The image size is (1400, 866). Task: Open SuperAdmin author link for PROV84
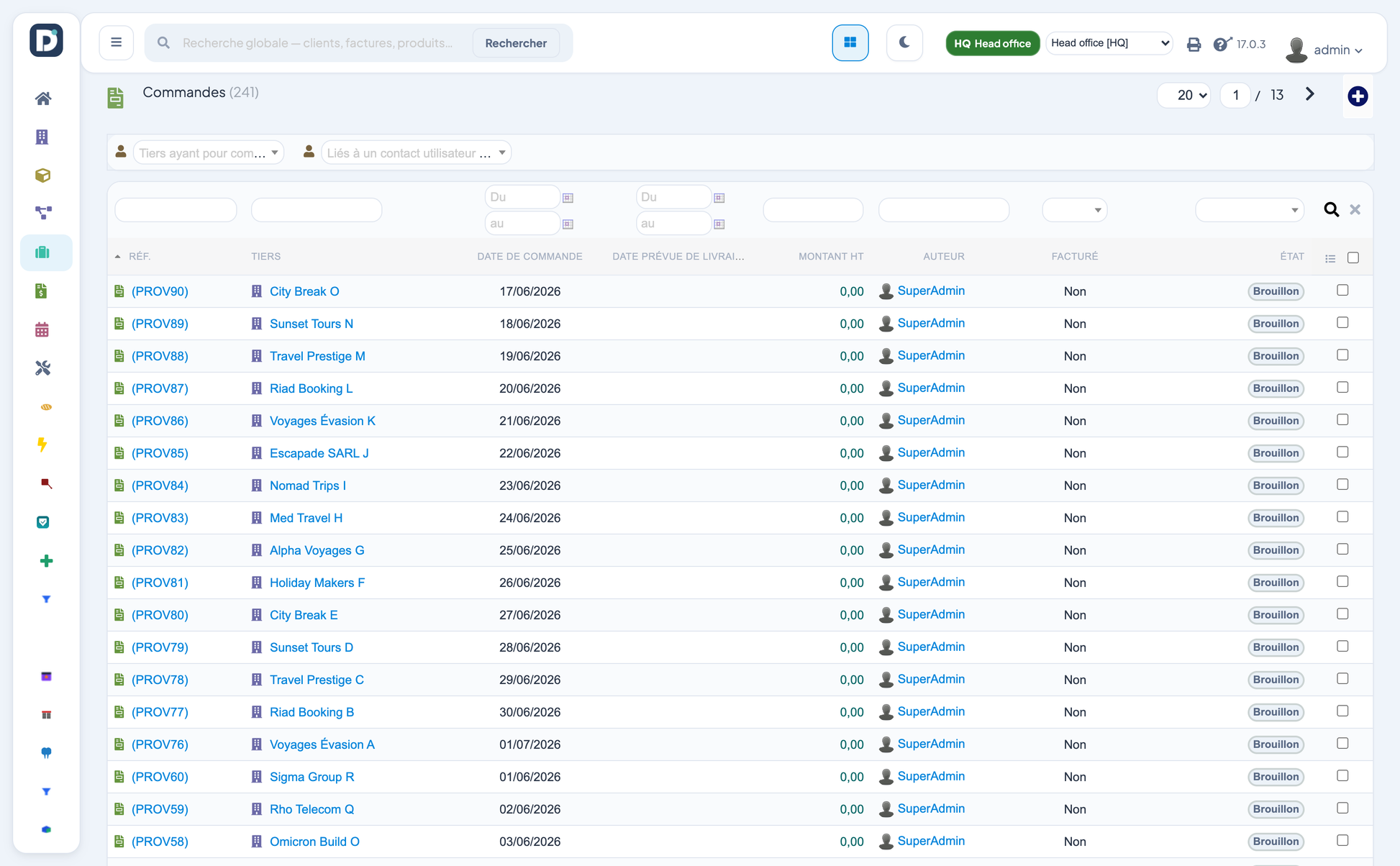coord(931,485)
